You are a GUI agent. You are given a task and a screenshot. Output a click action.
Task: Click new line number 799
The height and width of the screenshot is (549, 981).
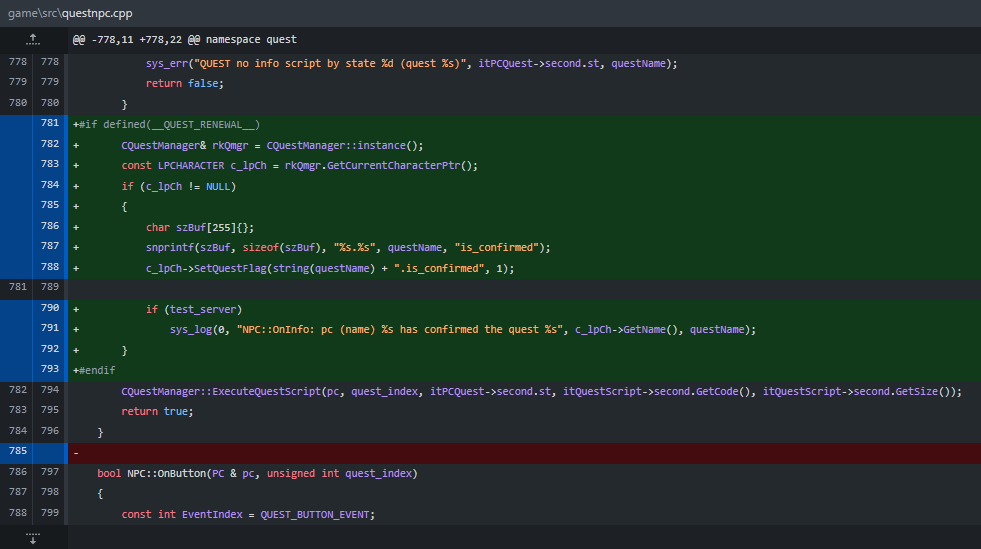pos(50,514)
